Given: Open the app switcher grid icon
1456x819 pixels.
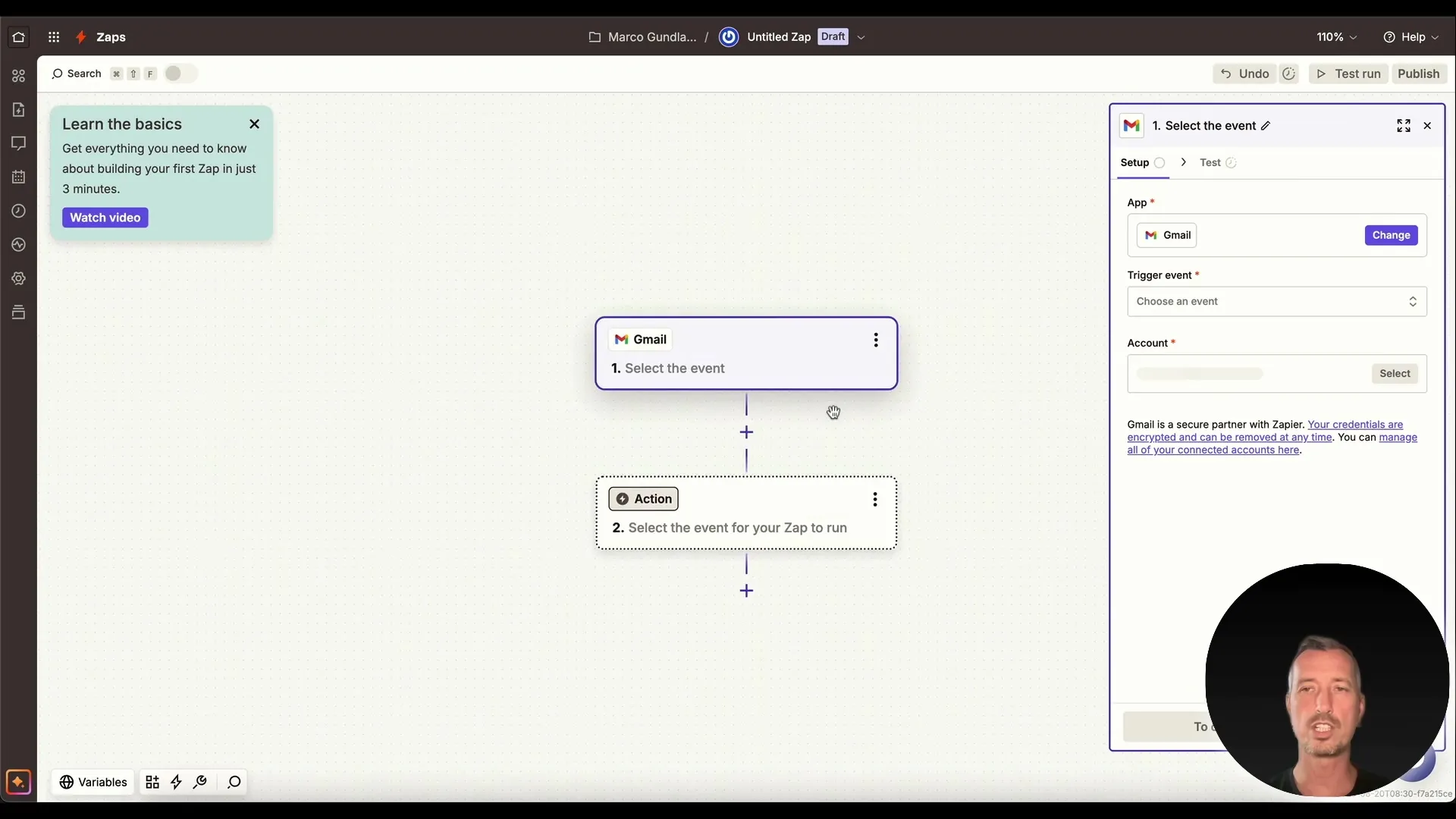Looking at the screenshot, I should pyautogui.click(x=53, y=36).
